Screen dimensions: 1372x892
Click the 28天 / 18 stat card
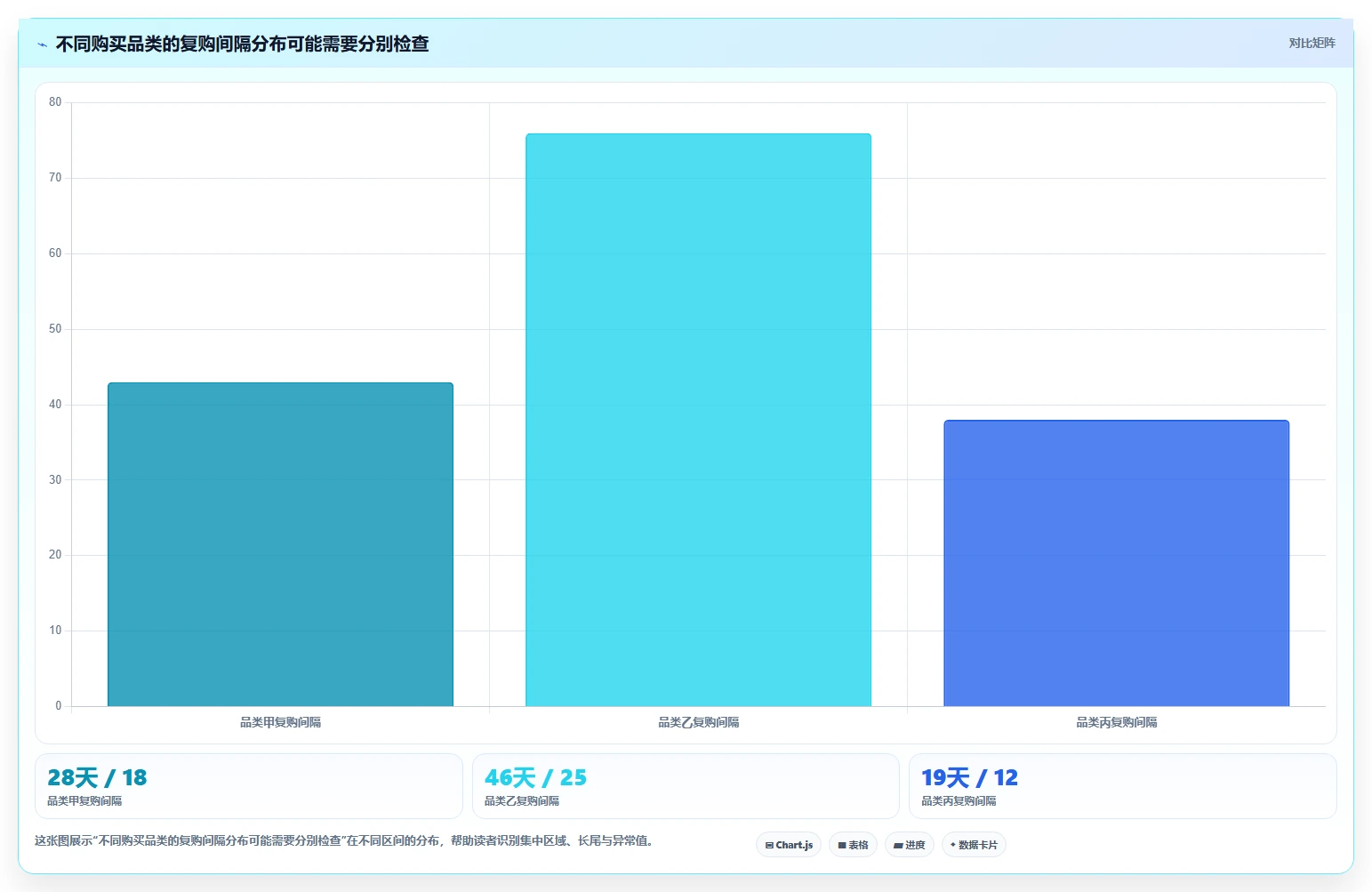tap(249, 786)
